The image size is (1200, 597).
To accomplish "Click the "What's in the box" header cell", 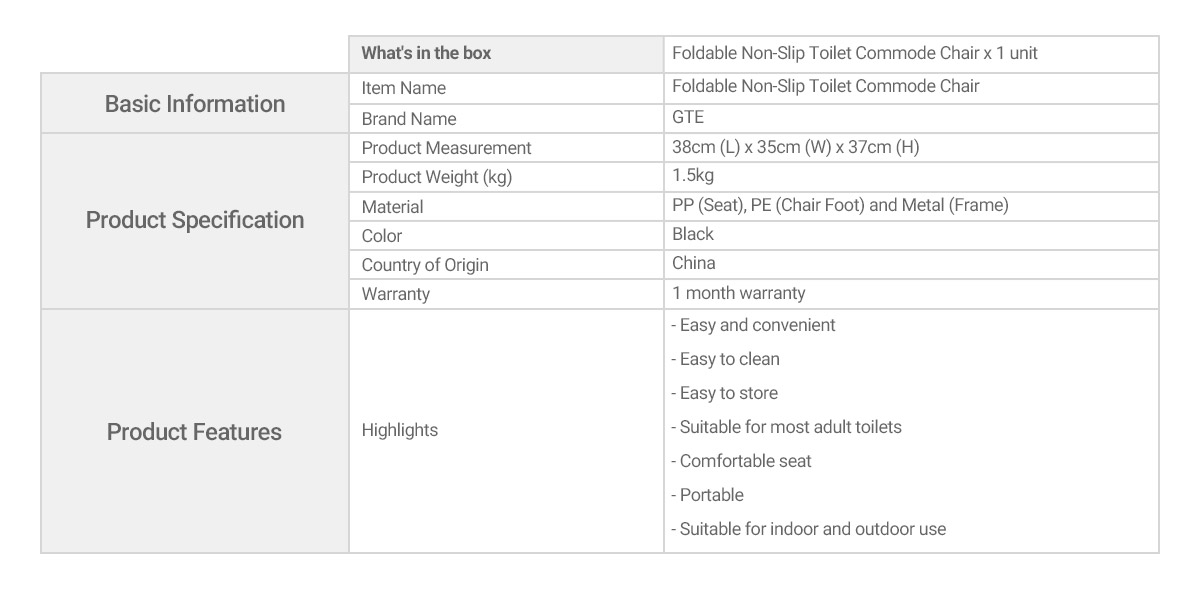I will tap(506, 54).
